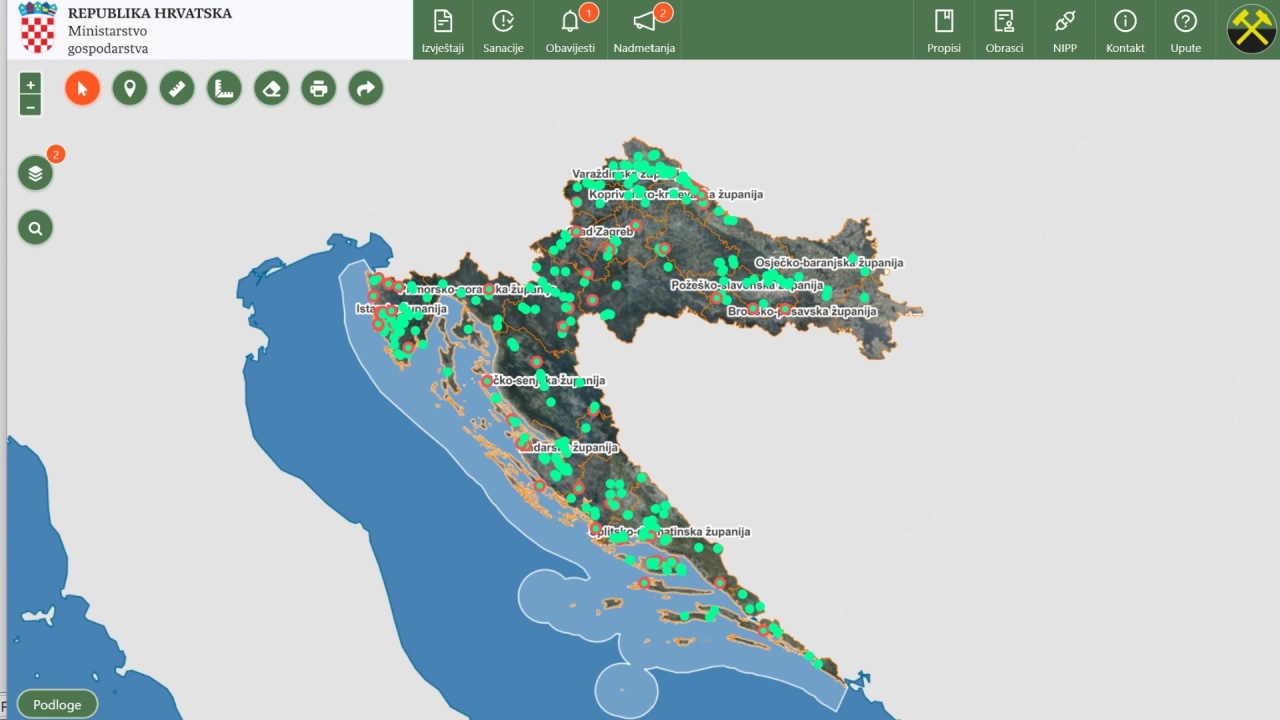1280x720 pixels.
Task: Zoom in with the plus button
Action: coord(31,85)
